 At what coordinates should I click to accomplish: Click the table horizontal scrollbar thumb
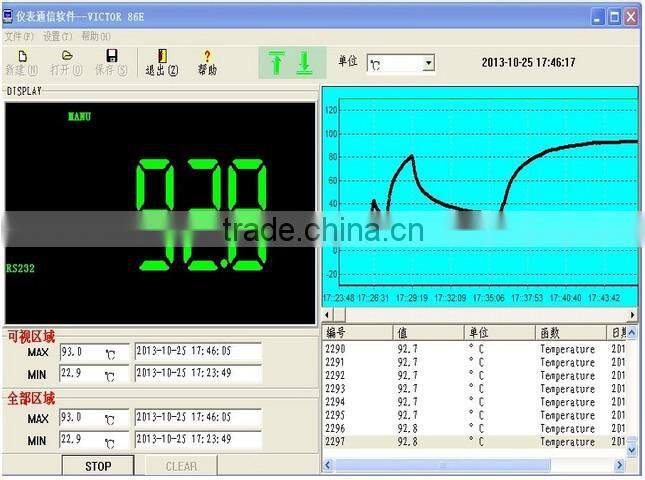(x=442, y=465)
